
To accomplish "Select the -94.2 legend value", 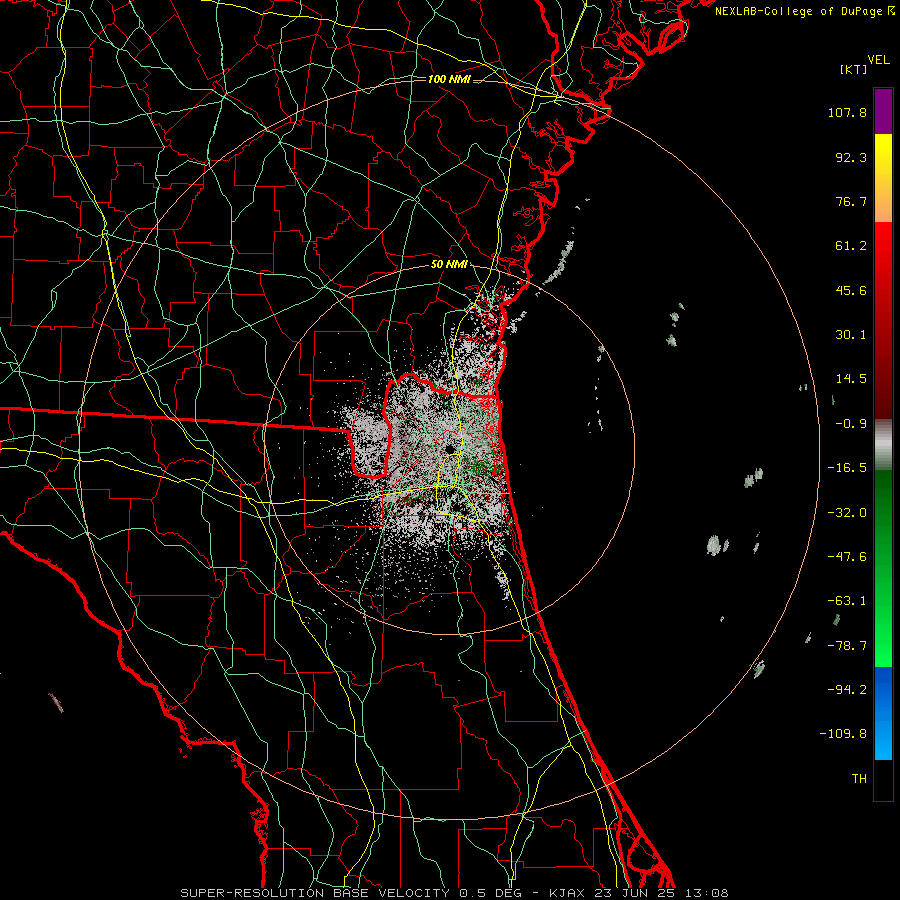I will (x=847, y=689).
